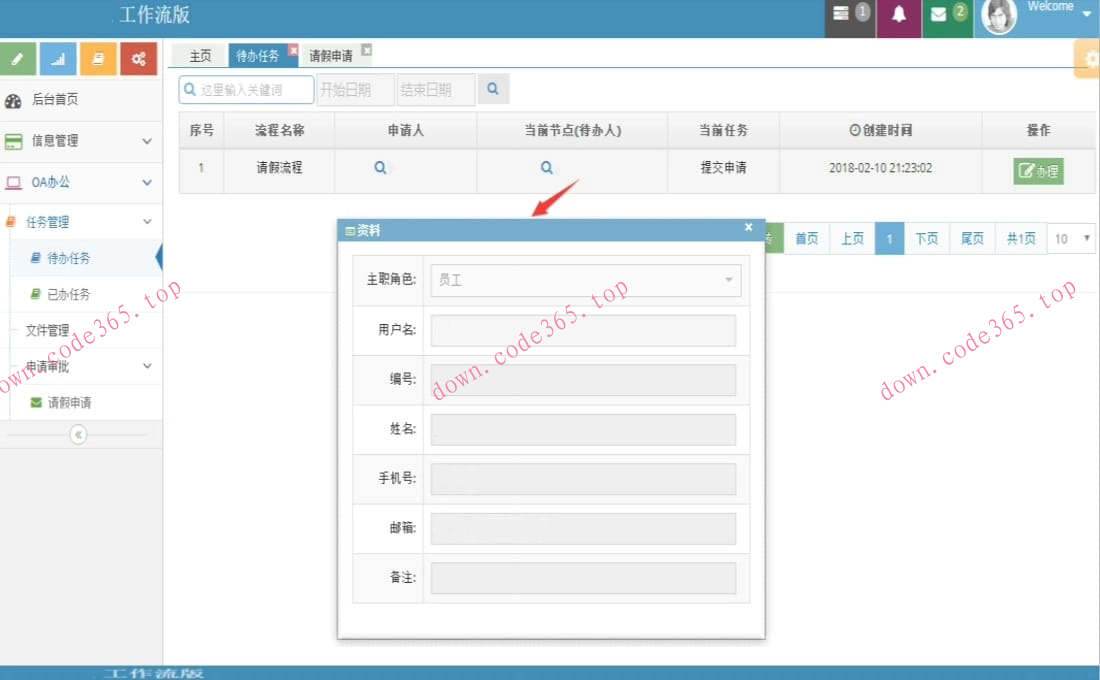Viewport: 1100px width, 680px height.
Task: Open the 主职角色 dropdown
Action: click(x=585, y=280)
